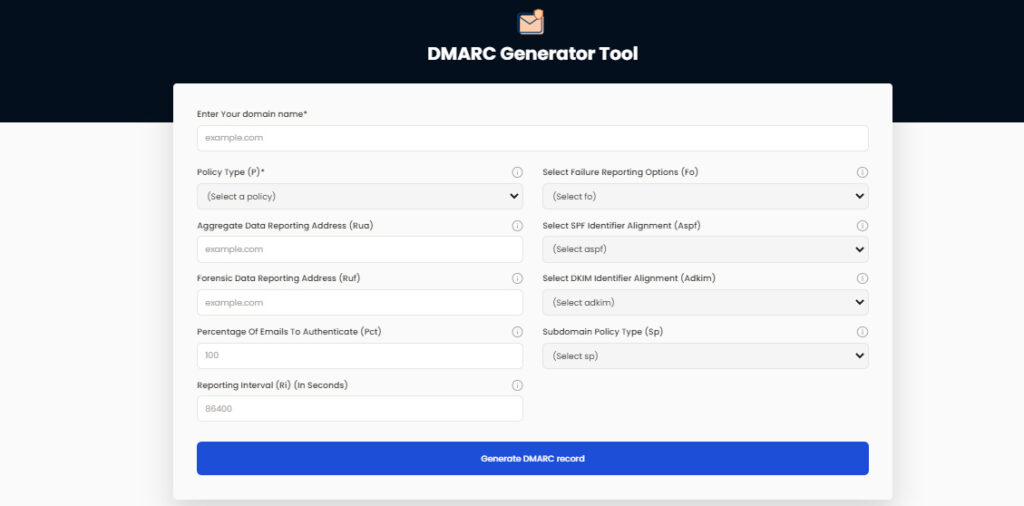
Task: Show info for Percentage Of Emails To Authenticate
Action: pos(517,332)
